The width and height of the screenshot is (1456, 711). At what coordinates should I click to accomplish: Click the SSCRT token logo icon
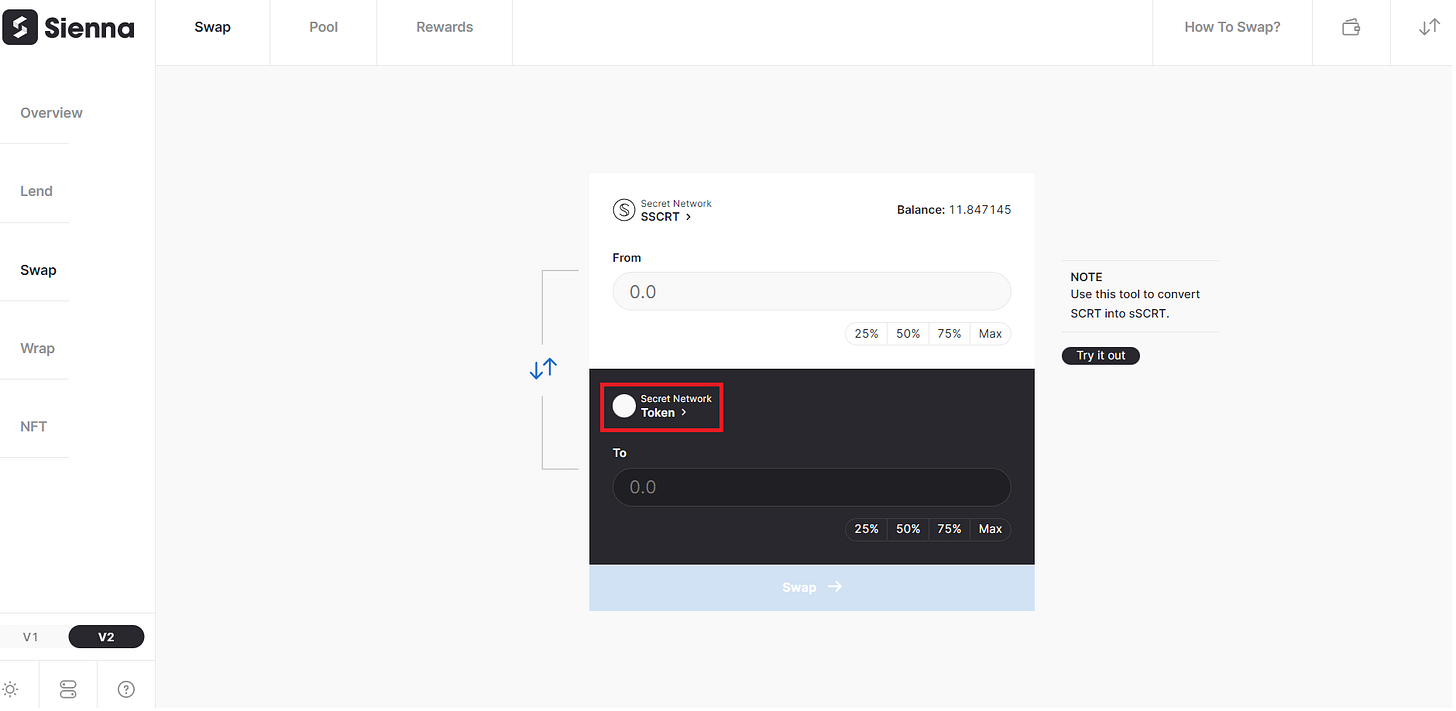[624, 210]
